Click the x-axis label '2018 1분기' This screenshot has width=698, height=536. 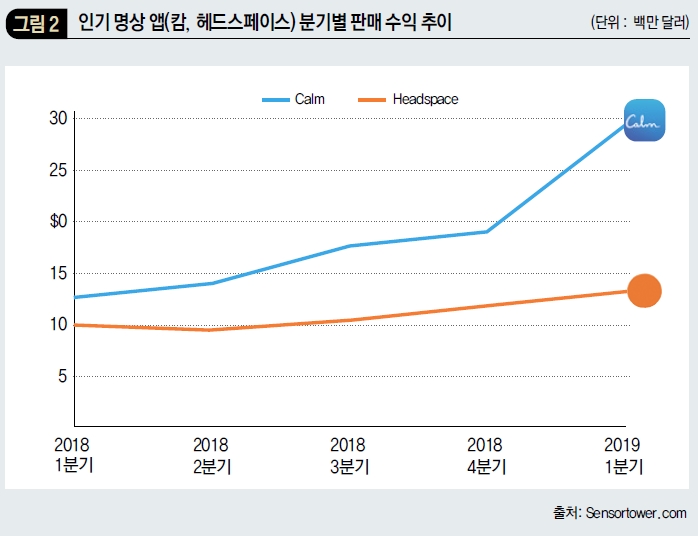(x=72, y=455)
